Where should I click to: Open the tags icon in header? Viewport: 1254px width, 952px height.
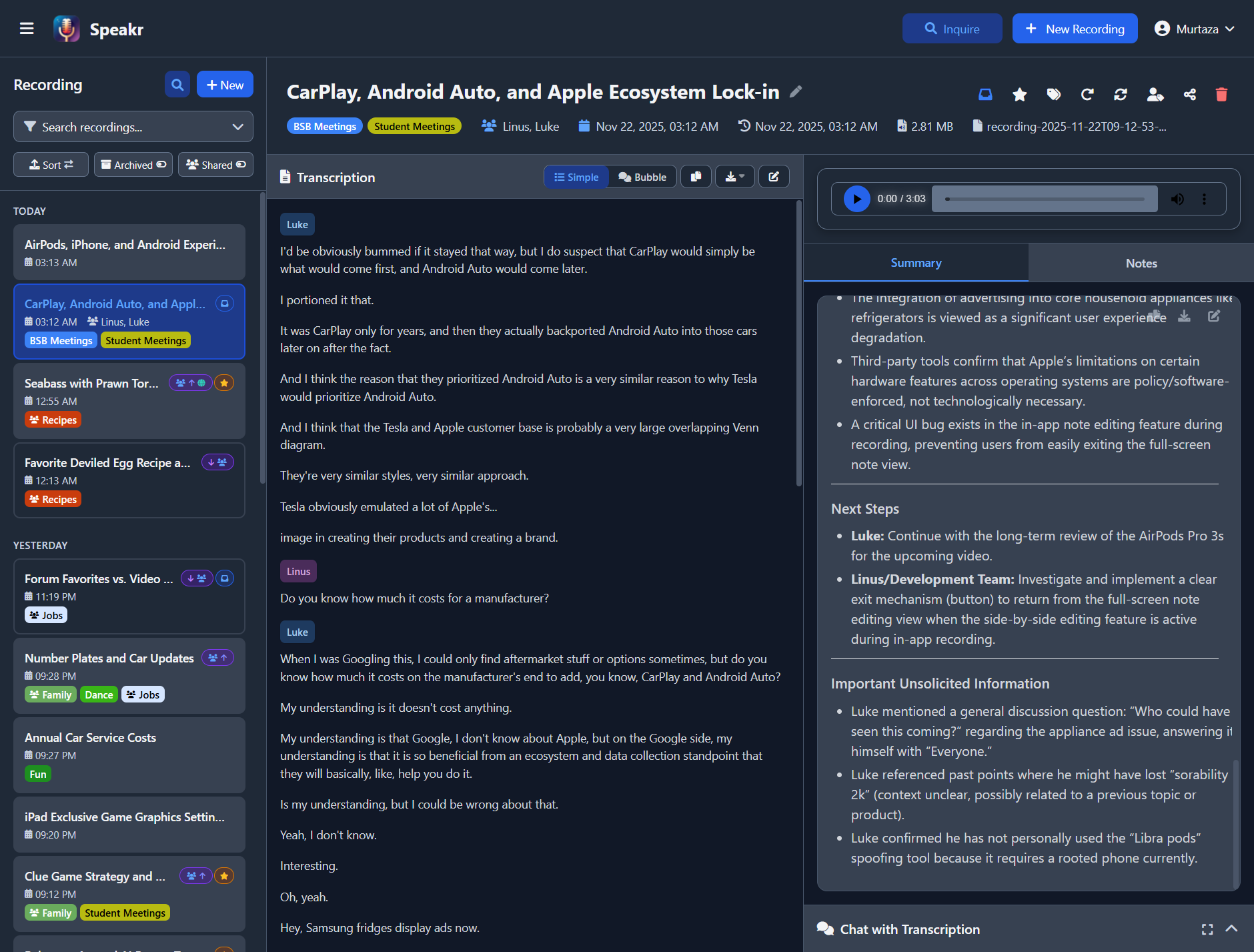(1054, 95)
